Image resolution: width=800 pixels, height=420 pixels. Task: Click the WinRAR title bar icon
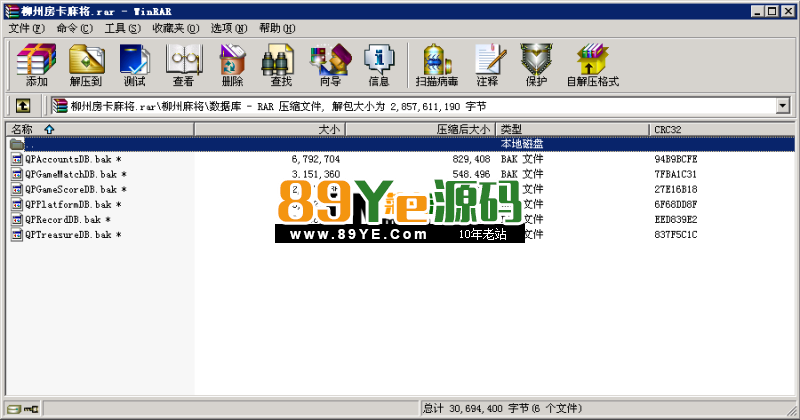coord(12,11)
